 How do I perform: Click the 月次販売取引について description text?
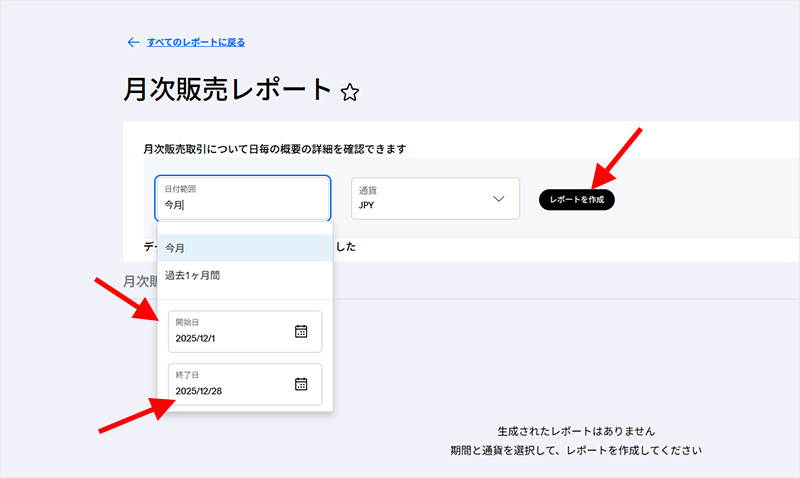tap(275, 149)
